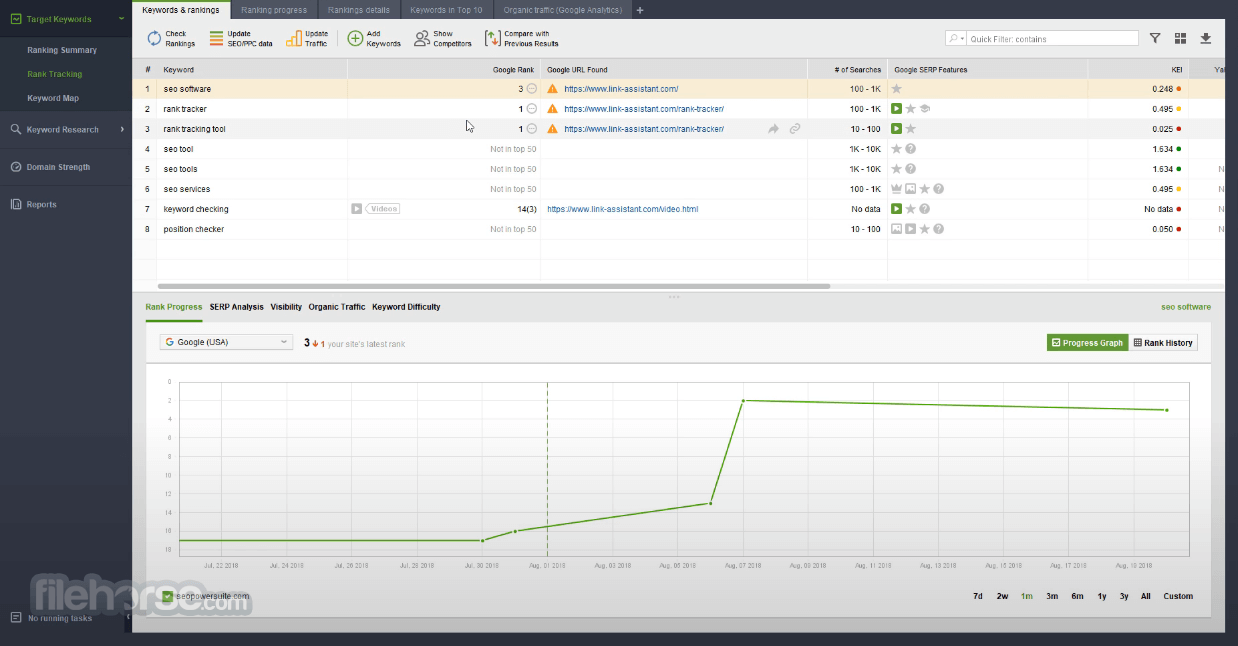Switch to Organic traffic (Google Analytics) tab
This screenshot has width=1238, height=646.
(x=562, y=10)
